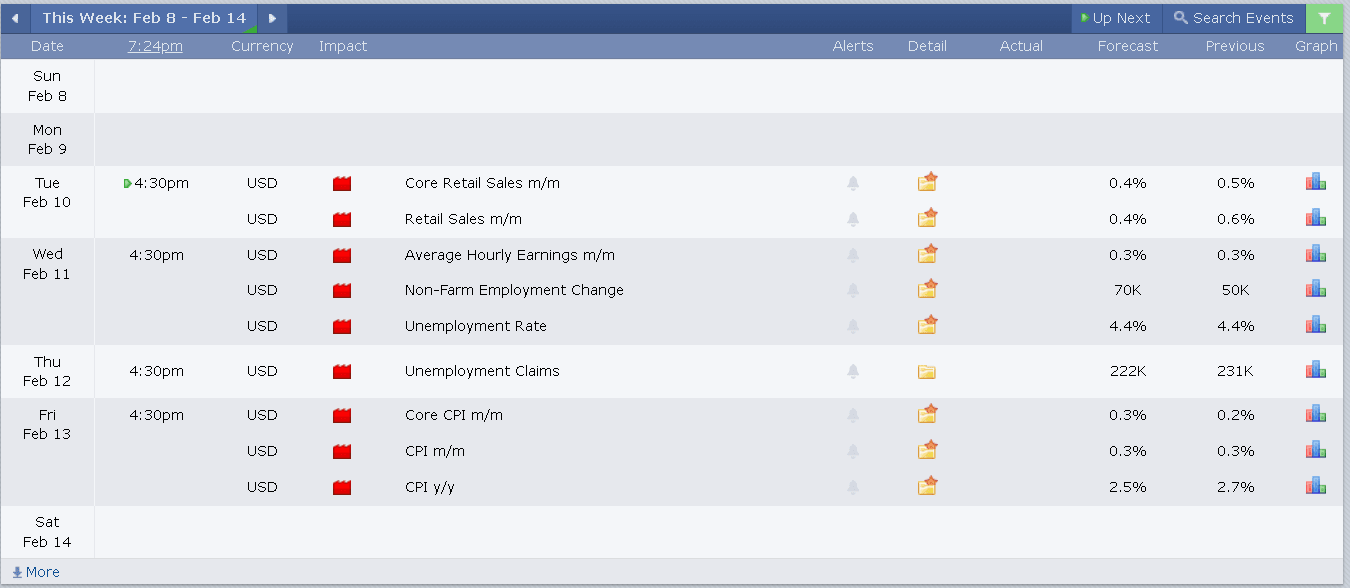This screenshot has height=588, width=1350.
Task: Go to next week arrow
Action: [x=272, y=18]
